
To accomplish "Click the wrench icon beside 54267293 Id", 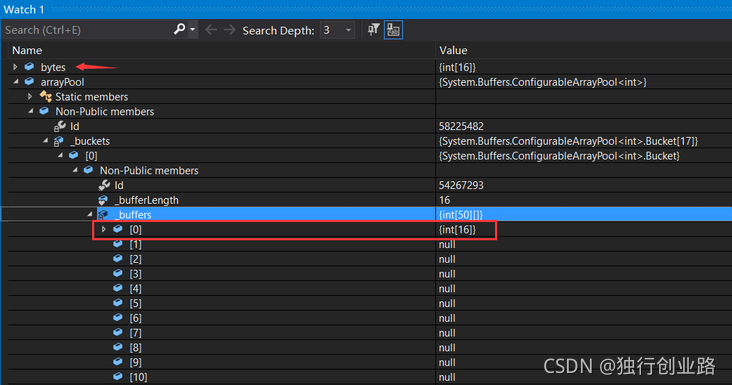I will click(x=104, y=185).
